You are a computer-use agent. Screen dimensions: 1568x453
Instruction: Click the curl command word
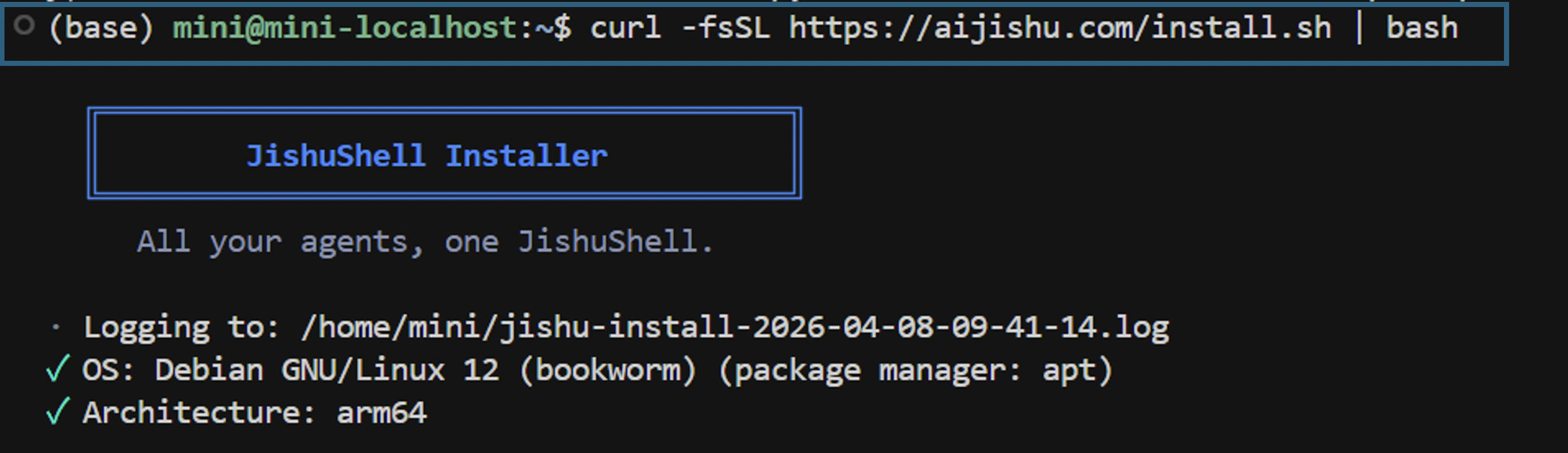pos(625,28)
